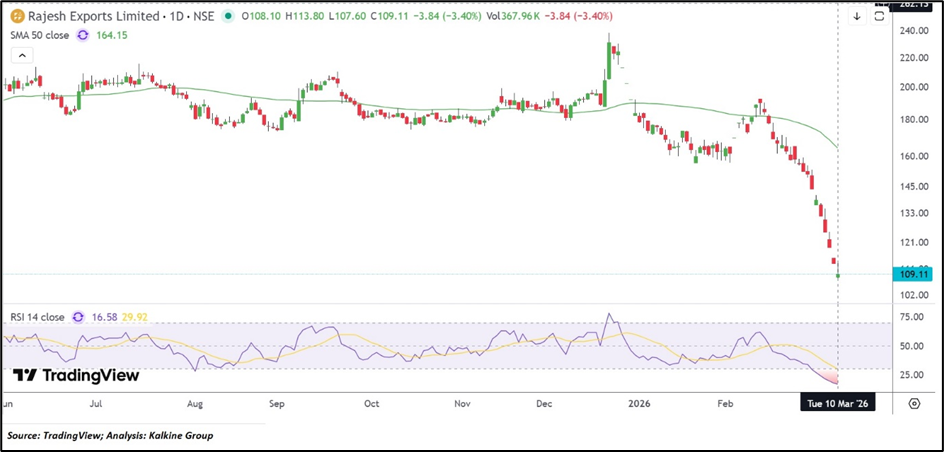Click the TradingView logo
The width and height of the screenshot is (944, 452).
(76, 376)
